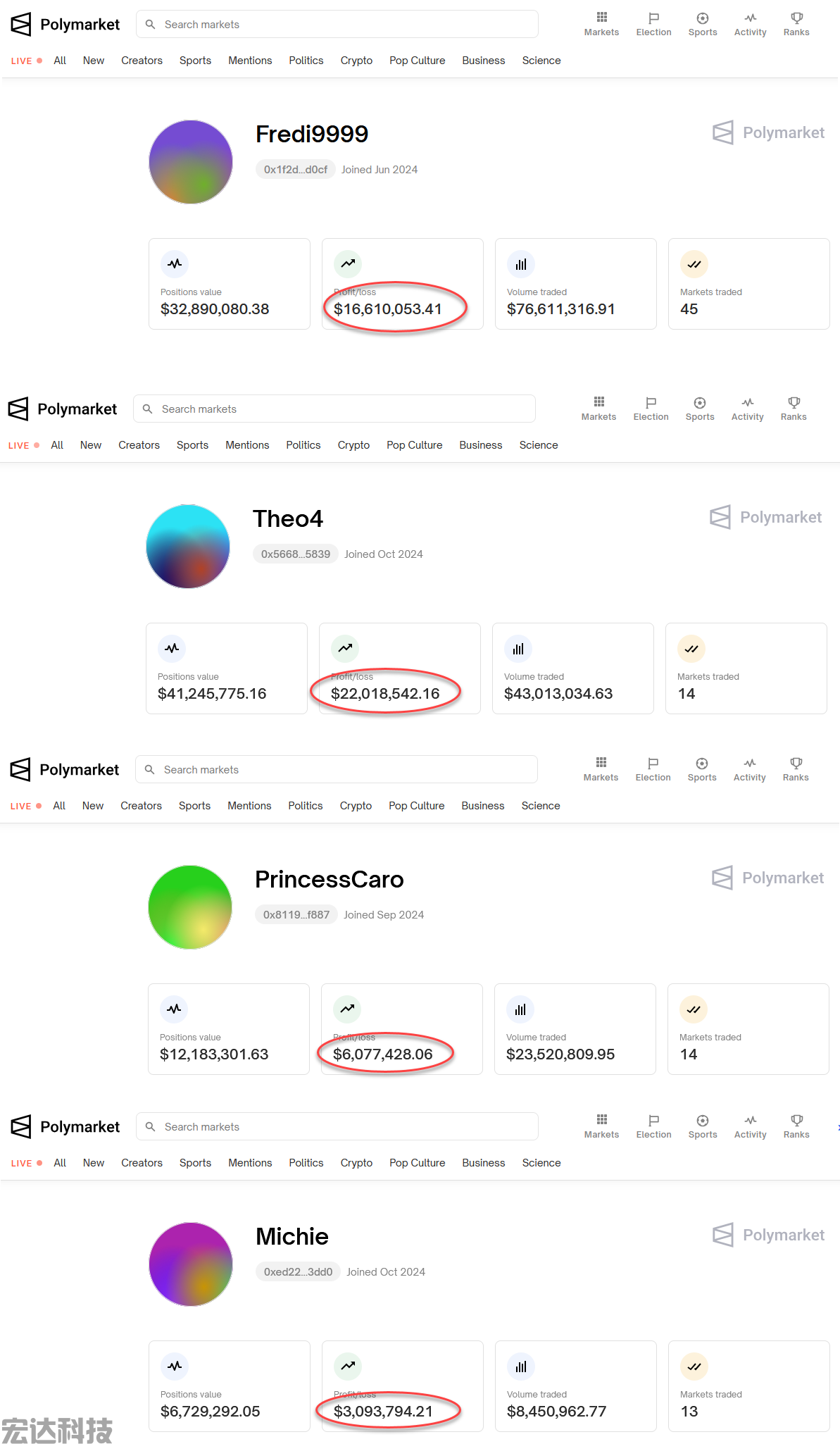Viewport: 840px width, 1444px height.
Task: Click Polymarket logo at very top left
Action: [65, 25]
